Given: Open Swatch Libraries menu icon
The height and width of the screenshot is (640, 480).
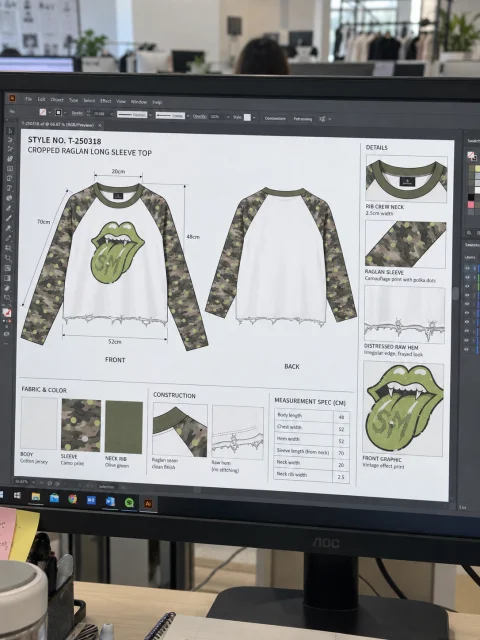Looking at the screenshot, I should [x=469, y=233].
